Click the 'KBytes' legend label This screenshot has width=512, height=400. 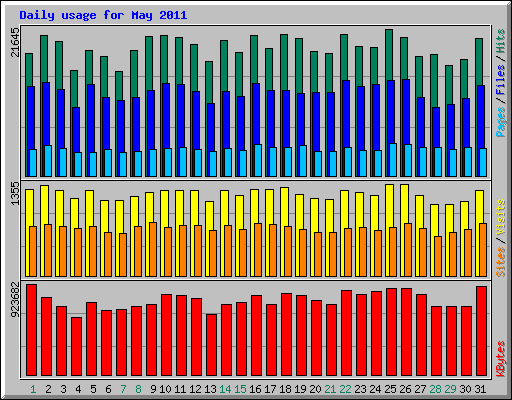pos(501,359)
